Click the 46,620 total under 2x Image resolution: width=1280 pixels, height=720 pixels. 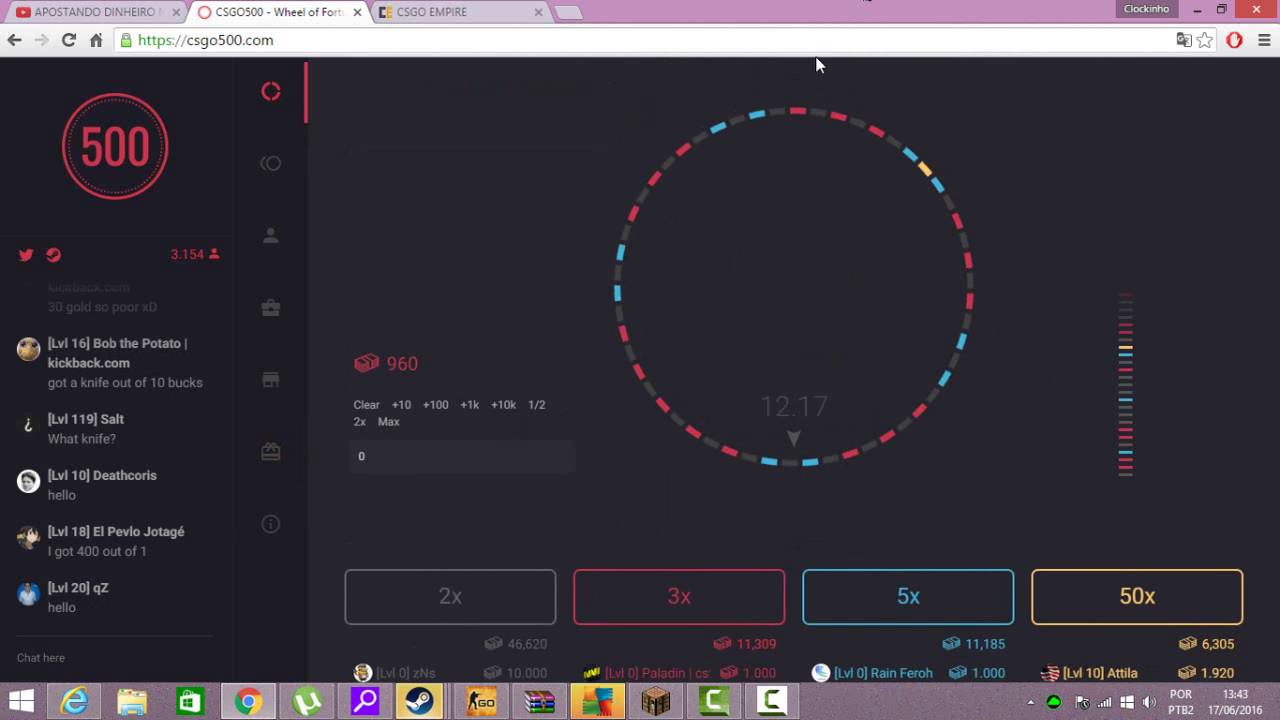pos(527,644)
